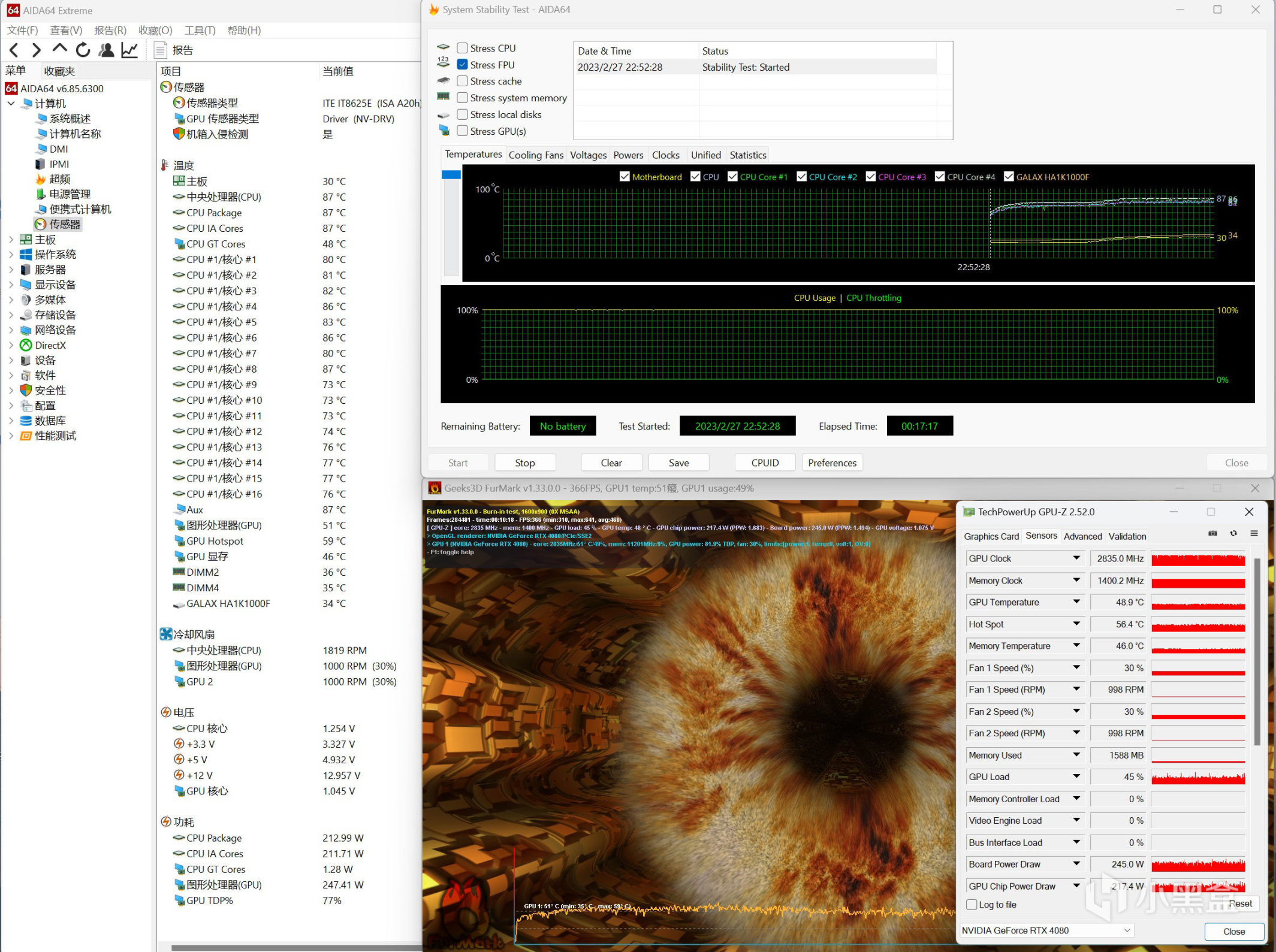Expand the 主板 tree node
This screenshot has width=1276, height=952.
tap(11, 240)
